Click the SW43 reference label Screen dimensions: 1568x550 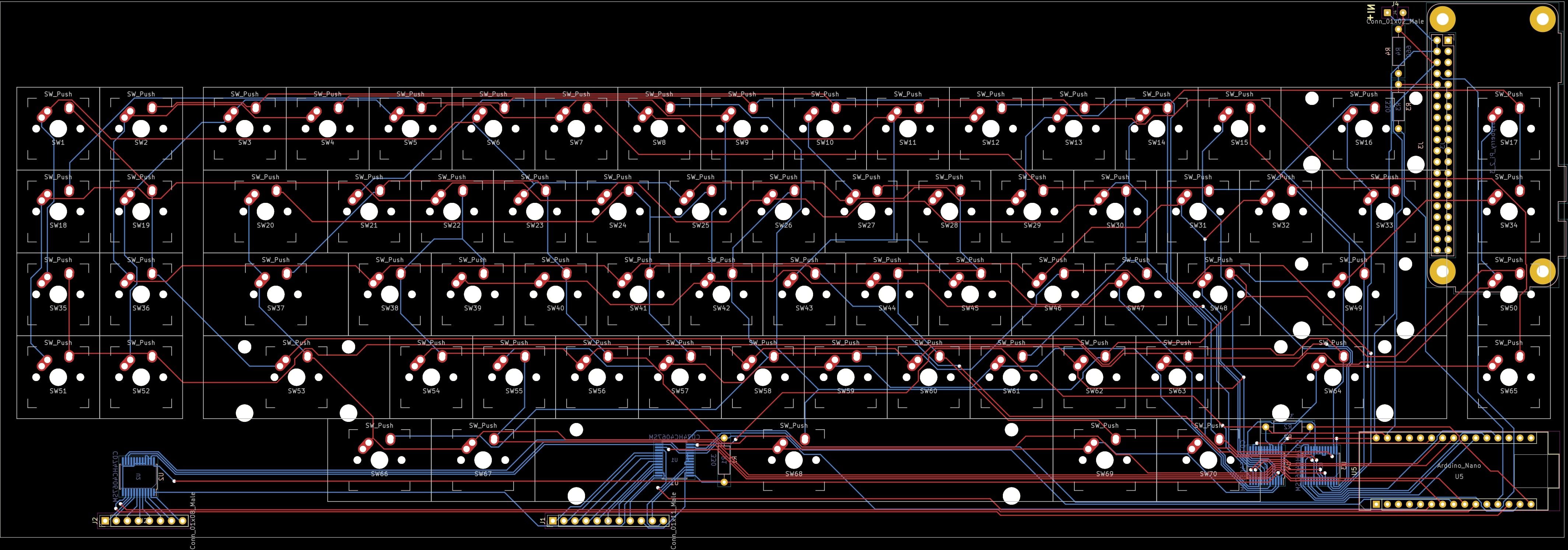[804, 308]
